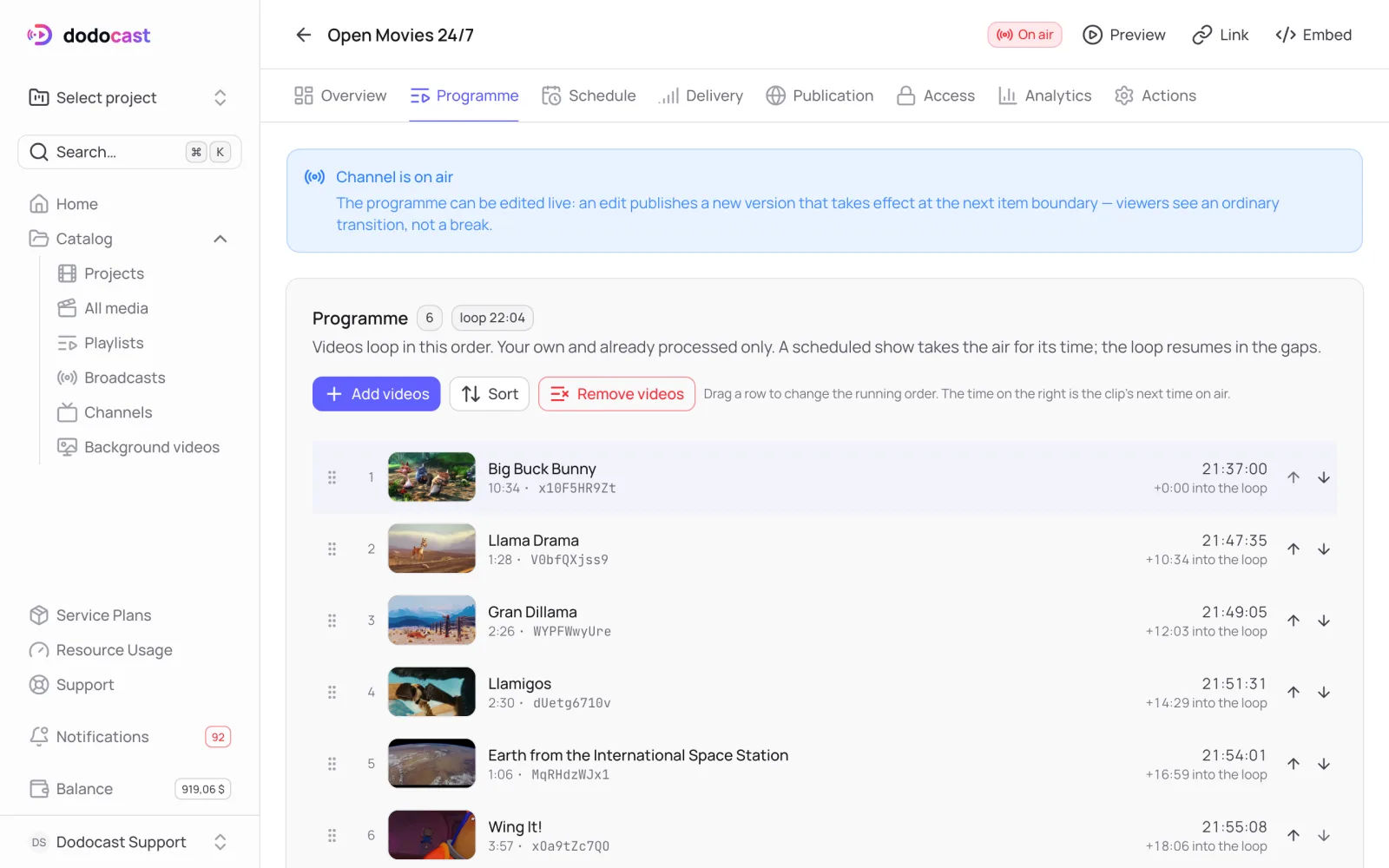
Task: Go back using the left arrow icon
Action: (x=303, y=35)
